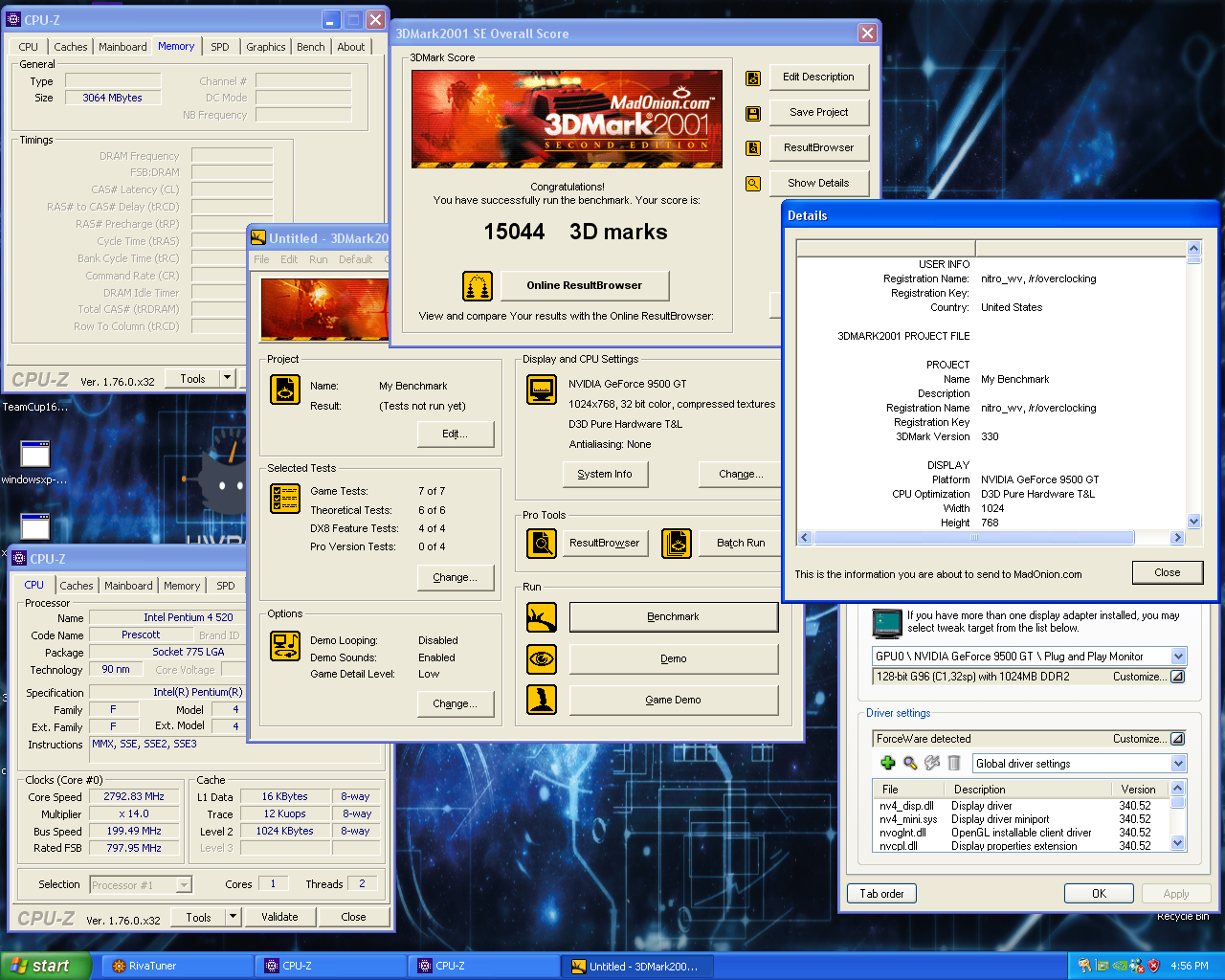Screen dimensions: 1225x980
Task: Click the Validate button in CPU-Z
Action: [279, 917]
